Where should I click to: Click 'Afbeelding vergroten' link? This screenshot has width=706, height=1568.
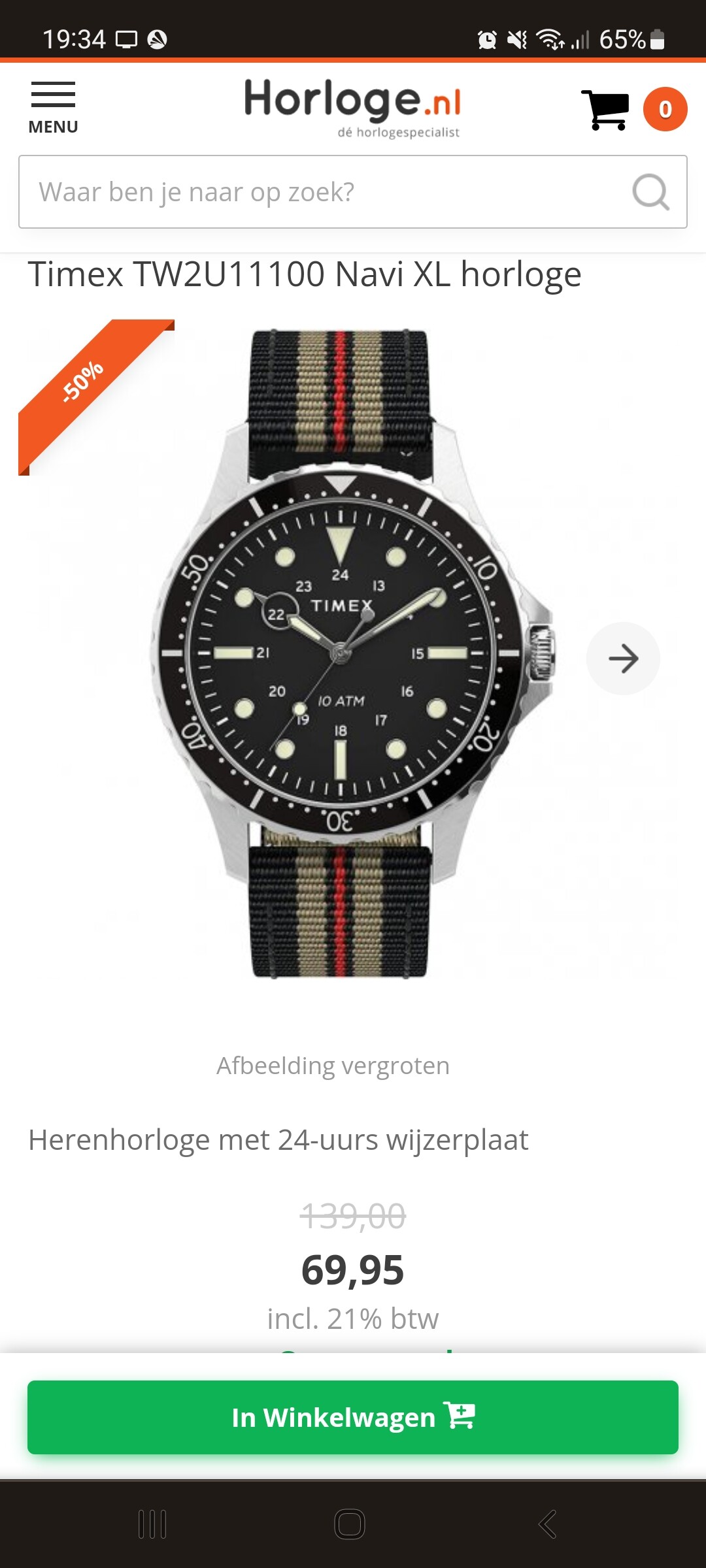tap(333, 1066)
